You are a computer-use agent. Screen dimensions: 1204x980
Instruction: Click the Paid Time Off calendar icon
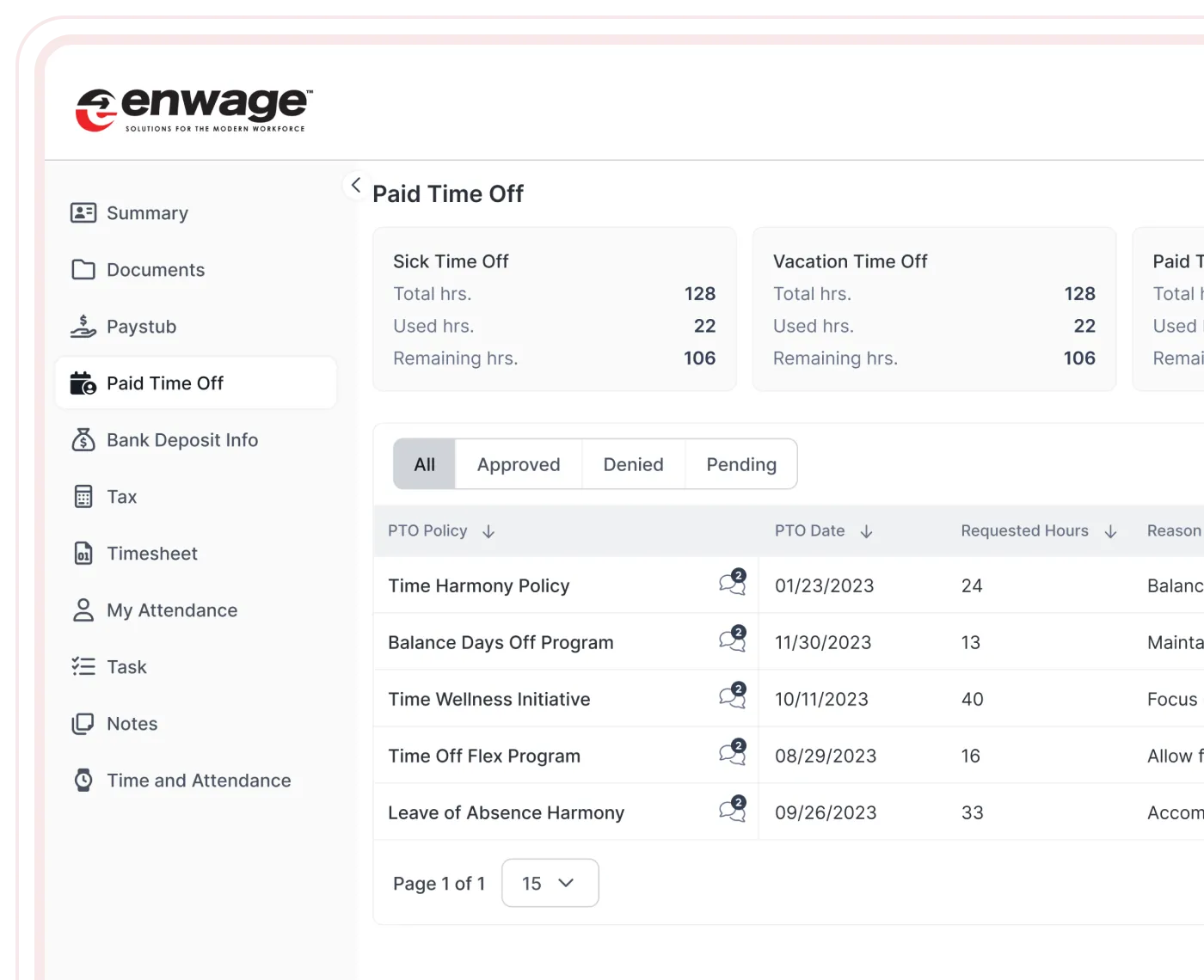[83, 383]
